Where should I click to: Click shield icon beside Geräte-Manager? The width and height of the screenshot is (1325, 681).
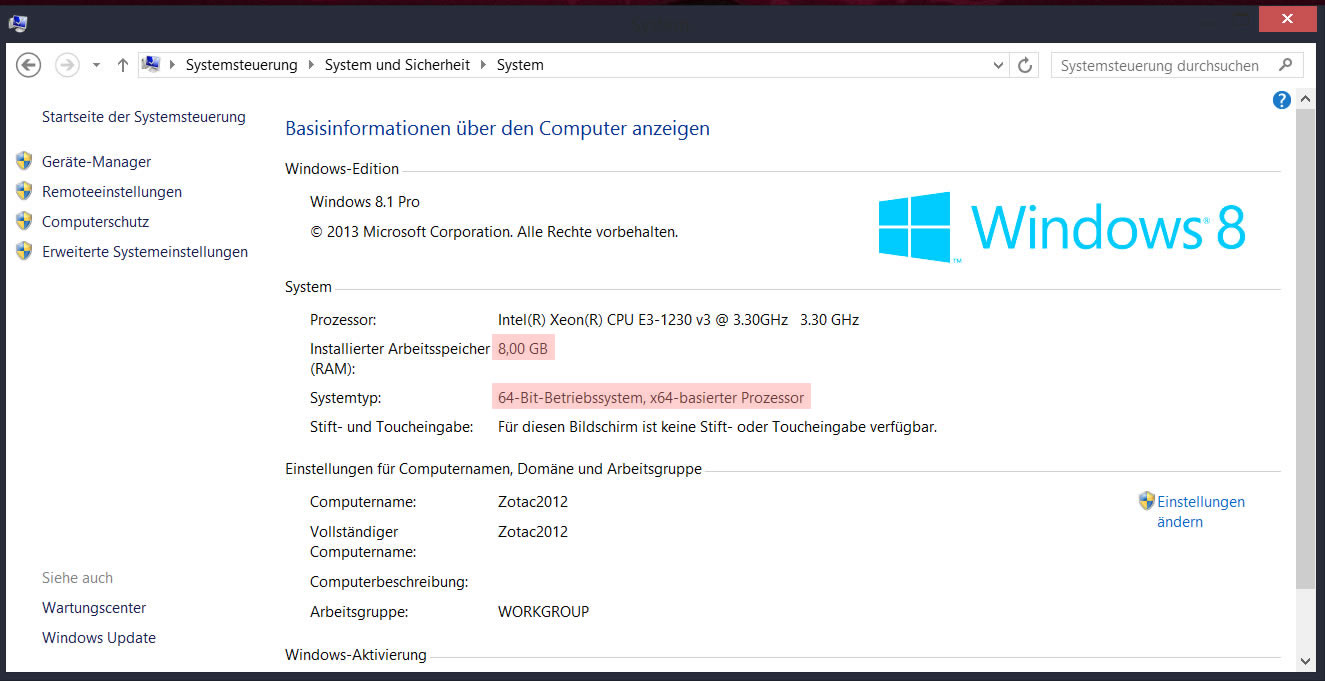click(24, 161)
